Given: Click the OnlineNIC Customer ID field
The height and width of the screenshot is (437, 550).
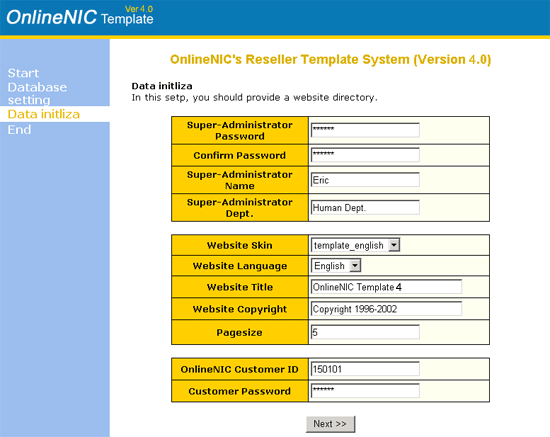Looking at the screenshot, I should (x=365, y=369).
